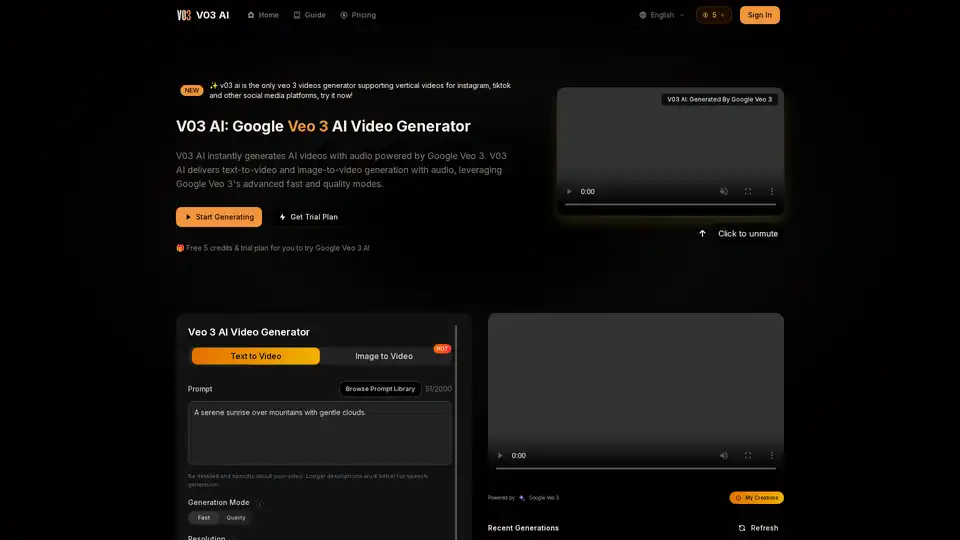
Task: Play the top hero video
Action: [x=569, y=191]
